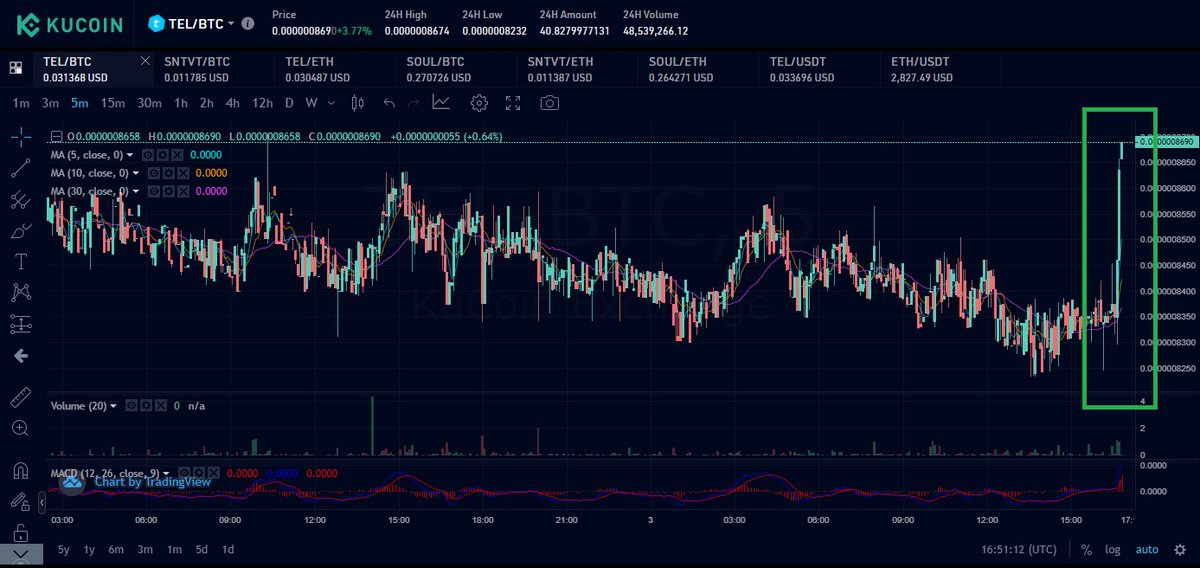Toggle magnet mode
Viewport: 1200px width, 568px height.
pos(20,470)
